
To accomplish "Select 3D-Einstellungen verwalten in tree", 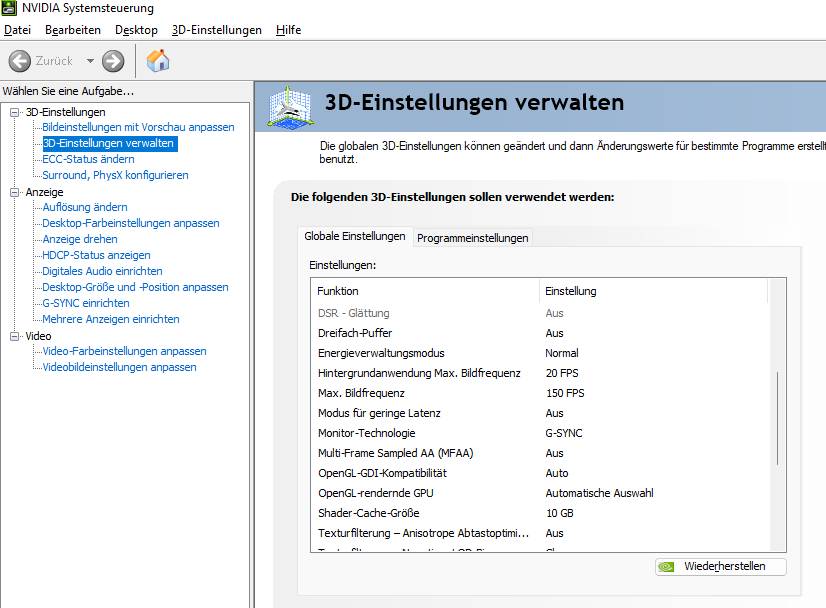I will (x=110, y=143).
